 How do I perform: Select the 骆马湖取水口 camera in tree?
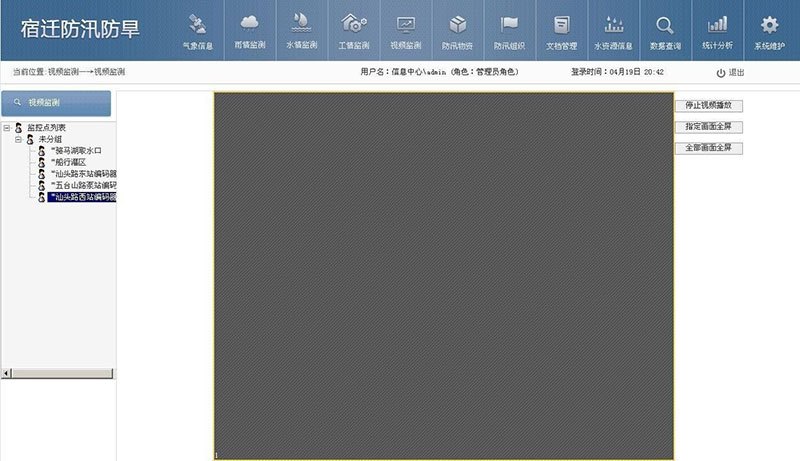coord(78,151)
